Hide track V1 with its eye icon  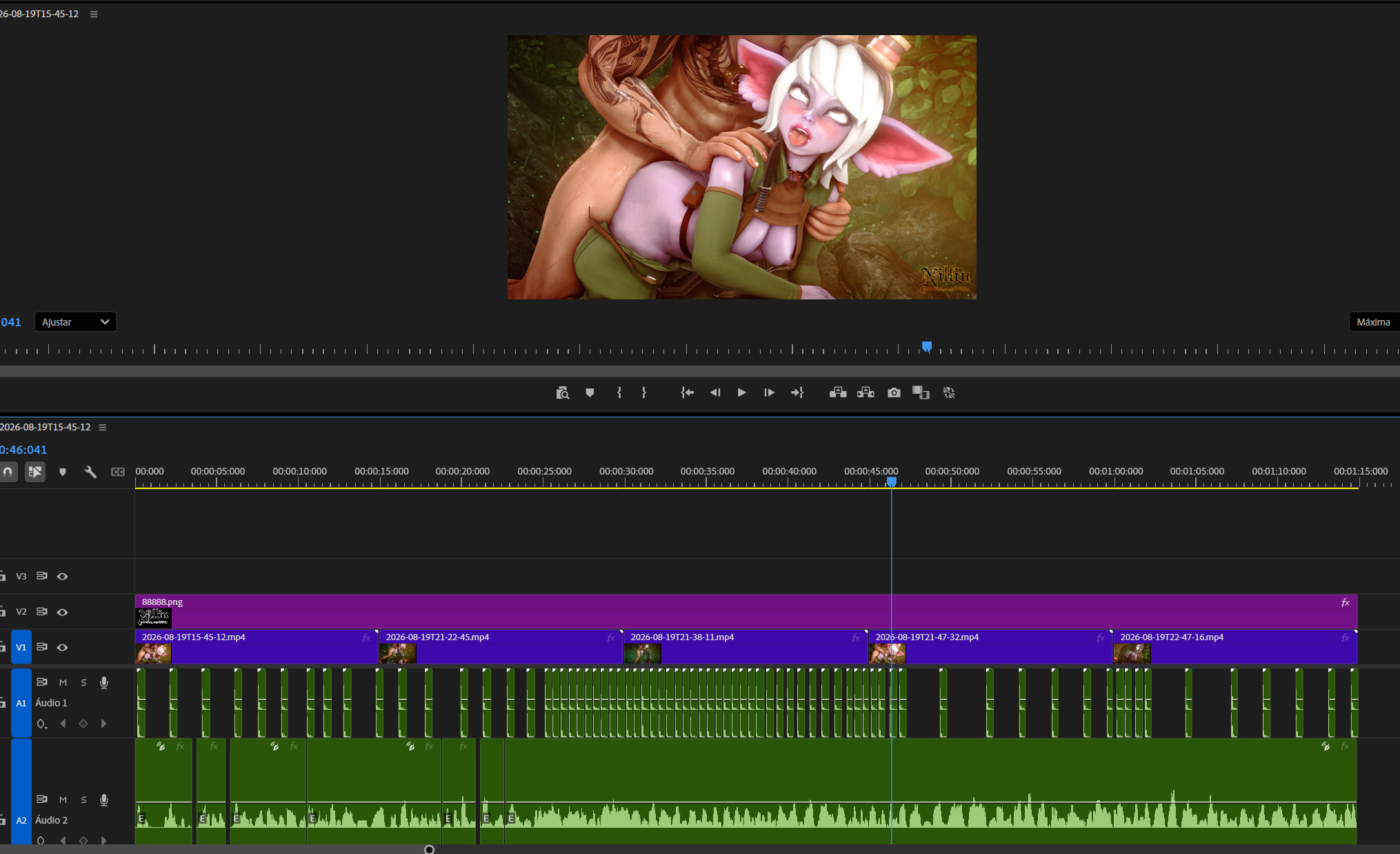(62, 647)
